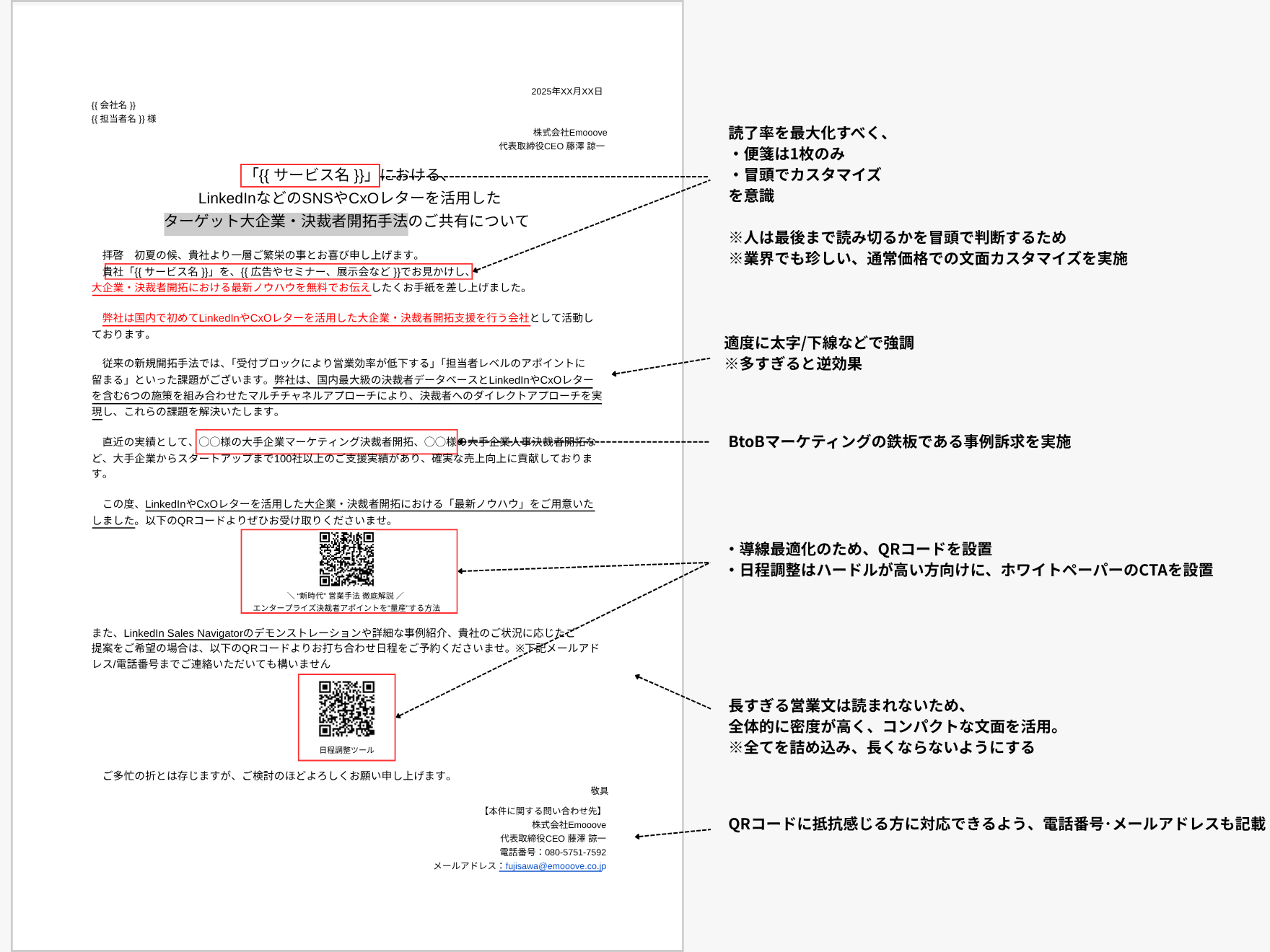This screenshot has height=952, width=1270.
Task: Click the underlined LinkedIn Sales Navigator text
Action: [x=183, y=633]
